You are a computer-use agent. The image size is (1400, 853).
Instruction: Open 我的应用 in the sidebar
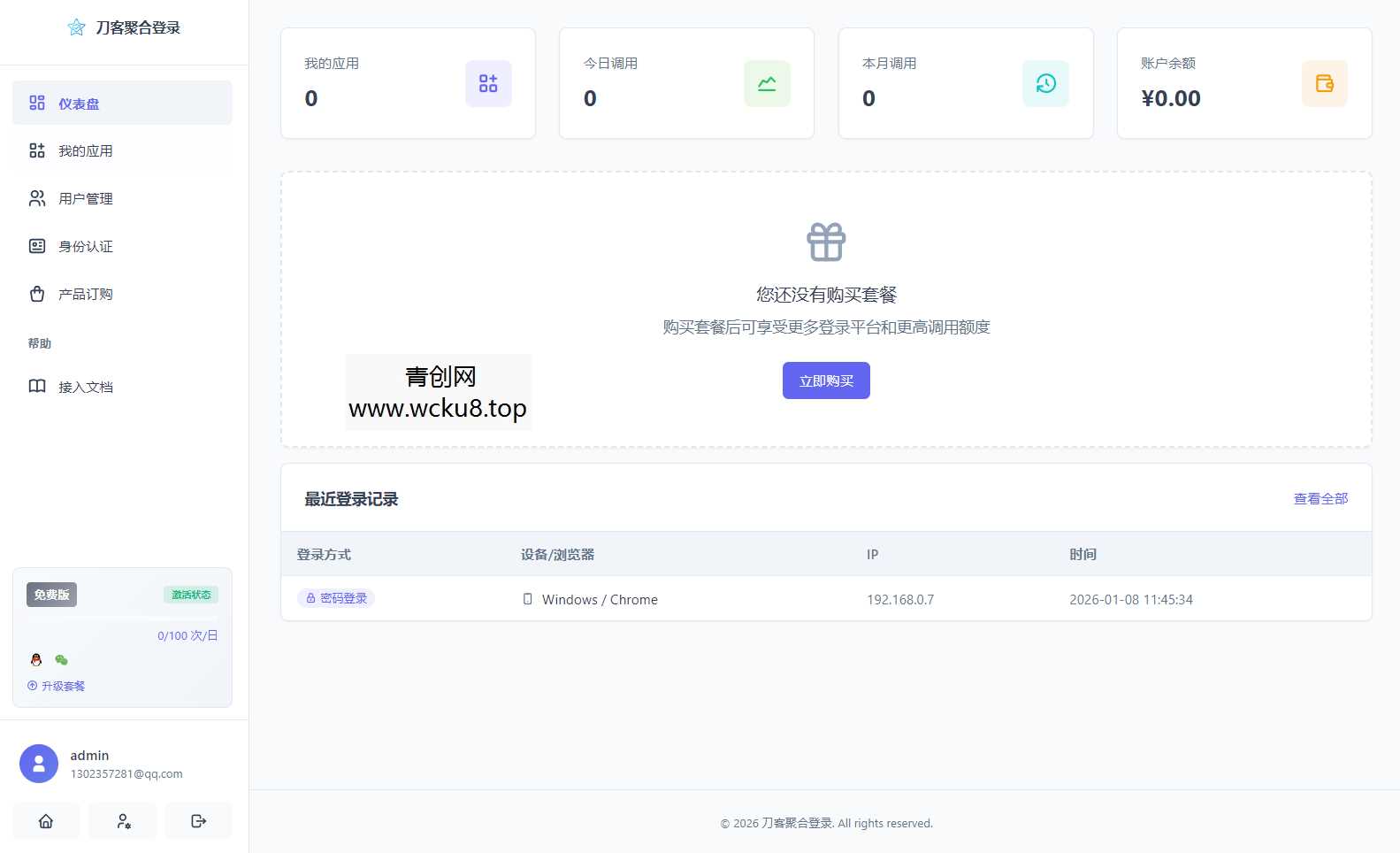pos(122,150)
